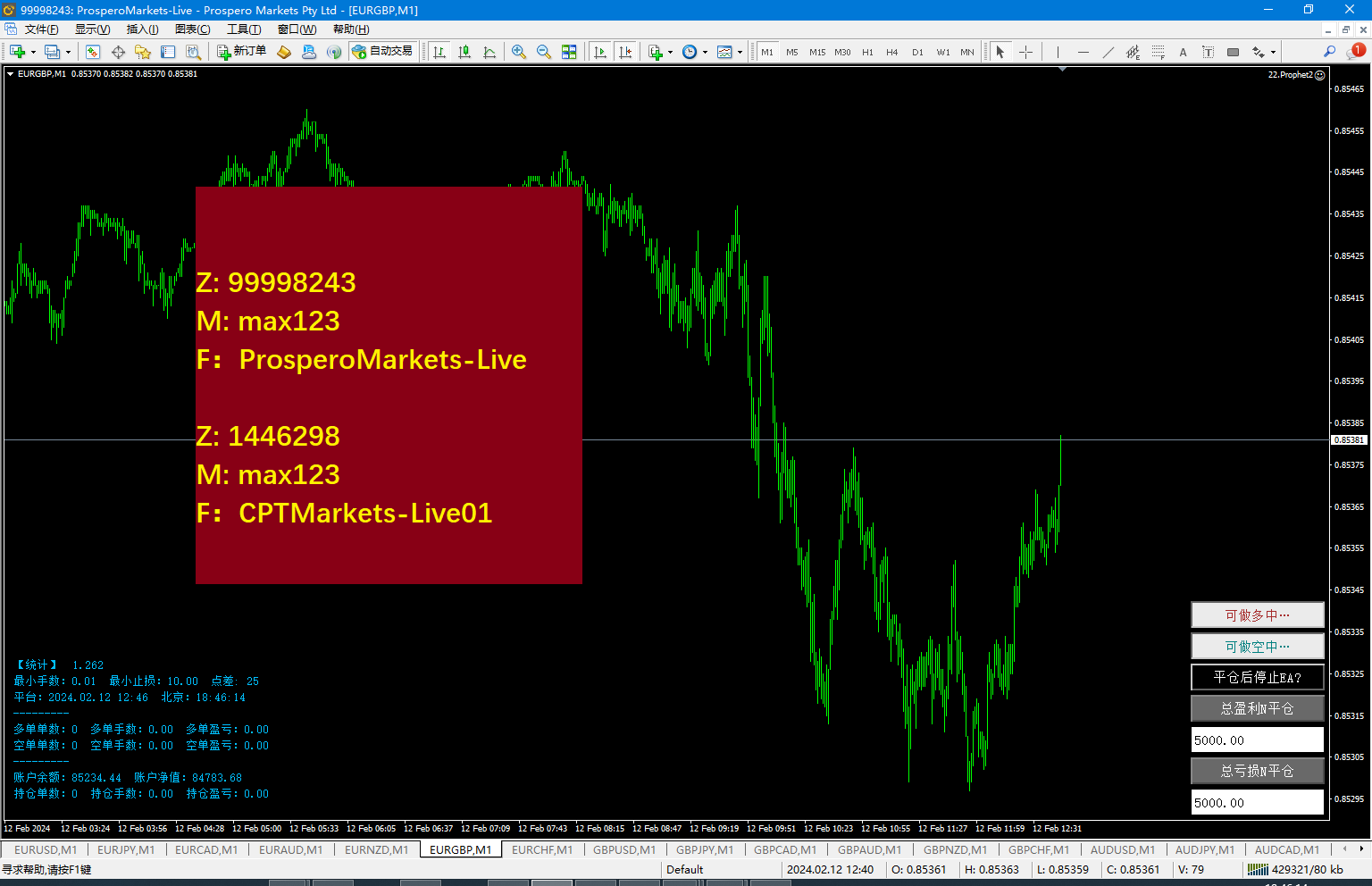
Task: Switch to the EURUSD,M1 chart tab
Action: click(x=46, y=849)
